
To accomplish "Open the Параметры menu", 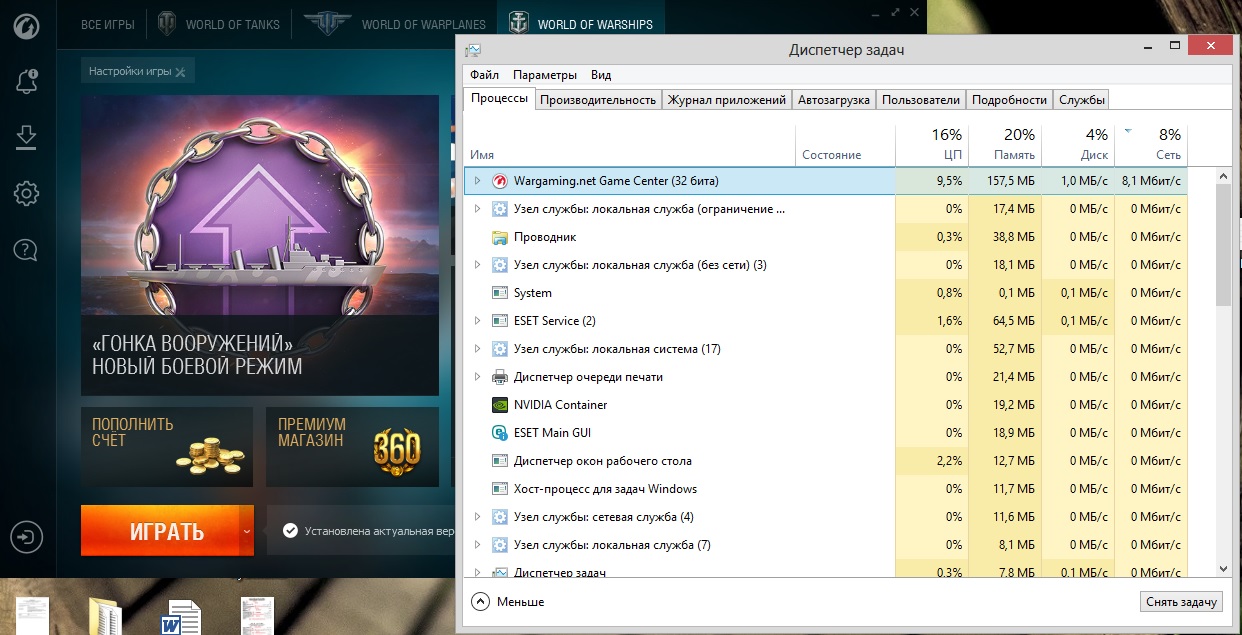I will (545, 75).
